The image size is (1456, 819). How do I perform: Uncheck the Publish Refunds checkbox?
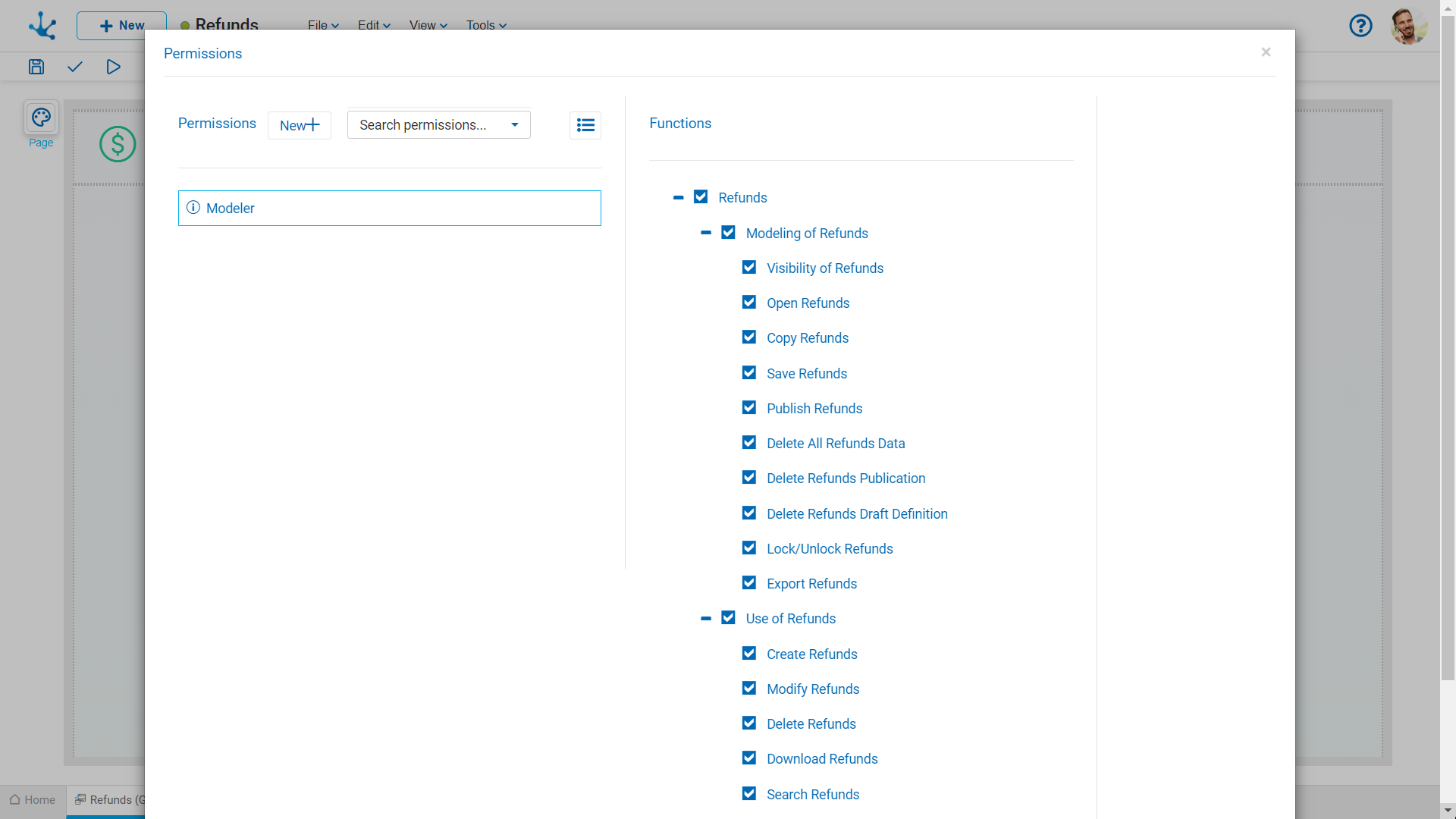[749, 408]
